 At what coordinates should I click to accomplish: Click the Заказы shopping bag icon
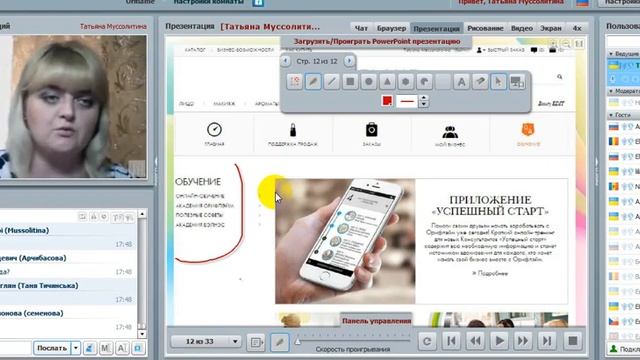(371, 130)
